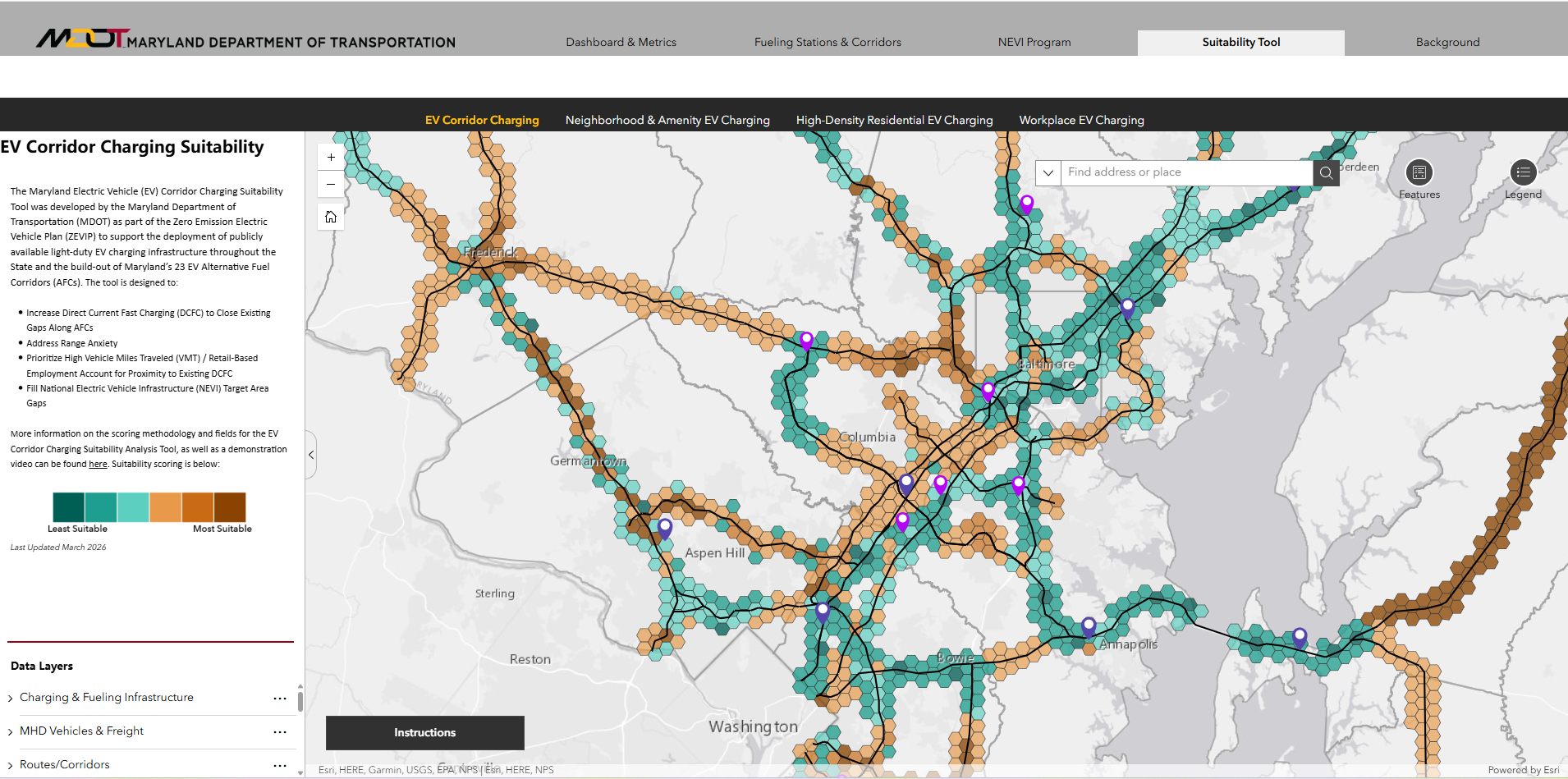Screen dimensions: 1568x779
Task: Click the Instructions button
Action: (424, 732)
